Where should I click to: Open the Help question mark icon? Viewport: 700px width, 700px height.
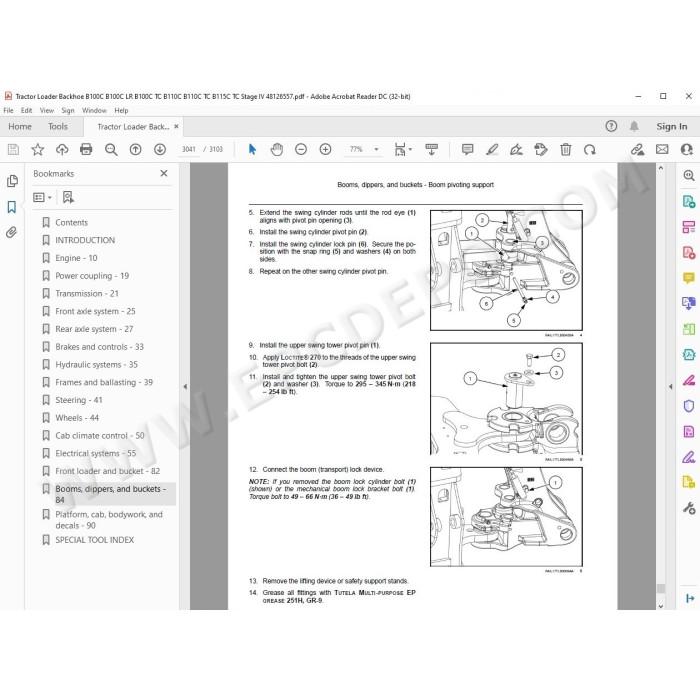click(611, 126)
